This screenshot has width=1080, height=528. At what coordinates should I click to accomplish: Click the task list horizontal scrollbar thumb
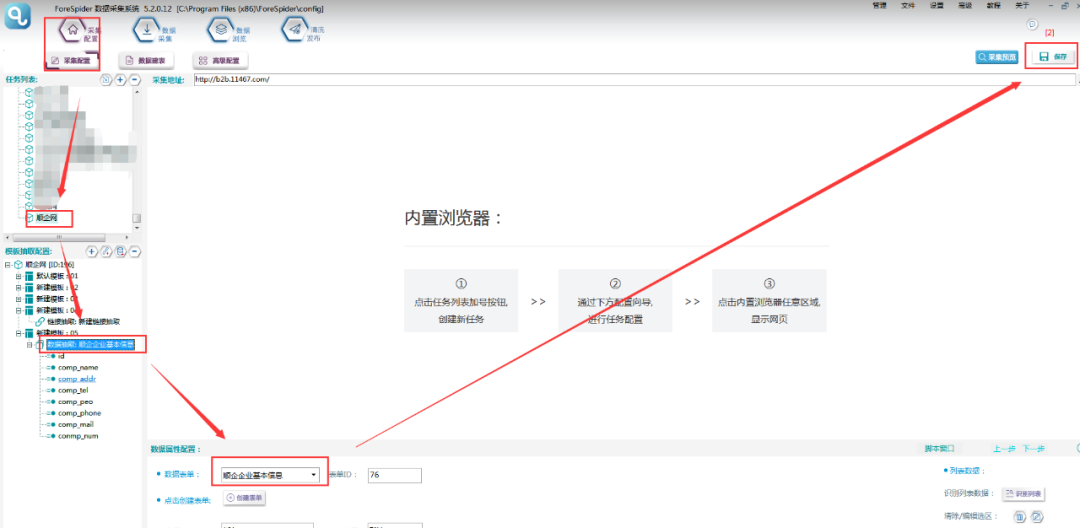pos(58,236)
